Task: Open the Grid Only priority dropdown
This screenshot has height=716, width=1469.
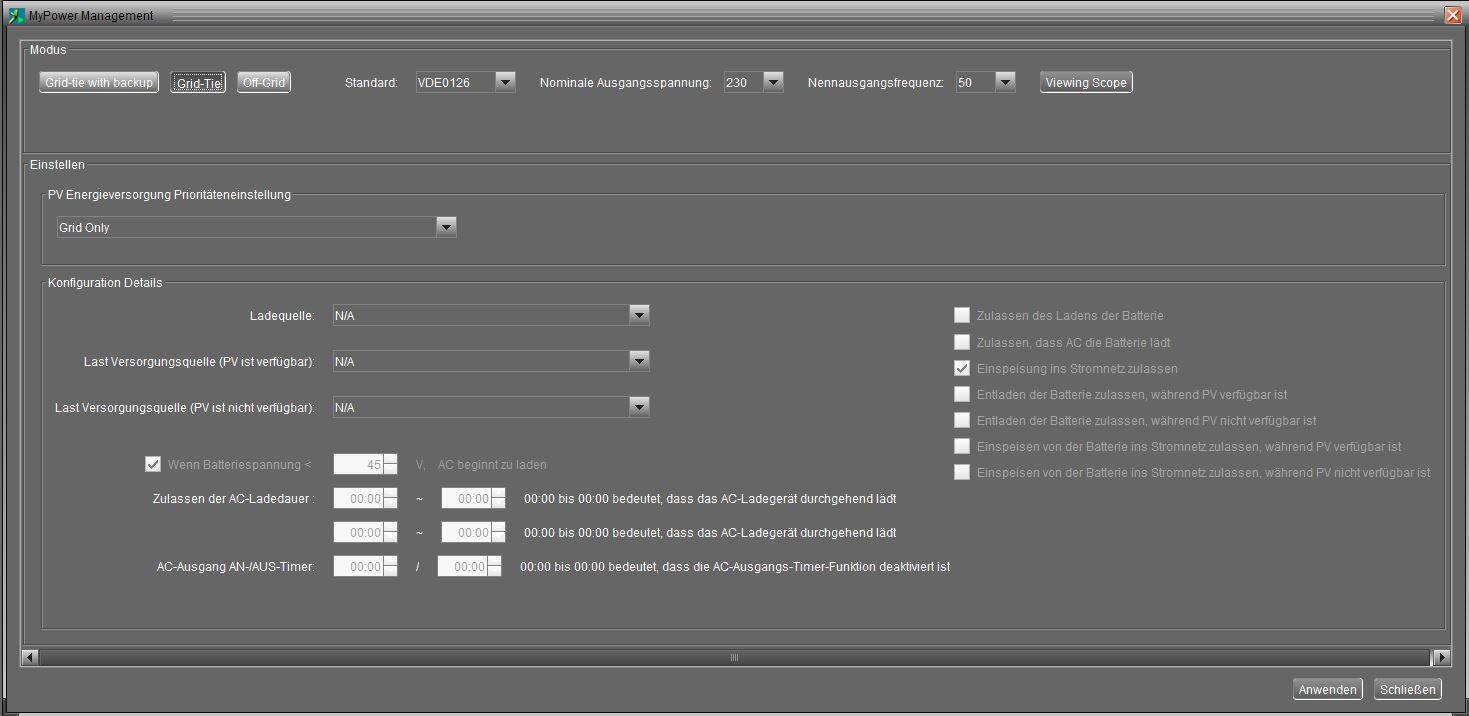Action: point(256,227)
